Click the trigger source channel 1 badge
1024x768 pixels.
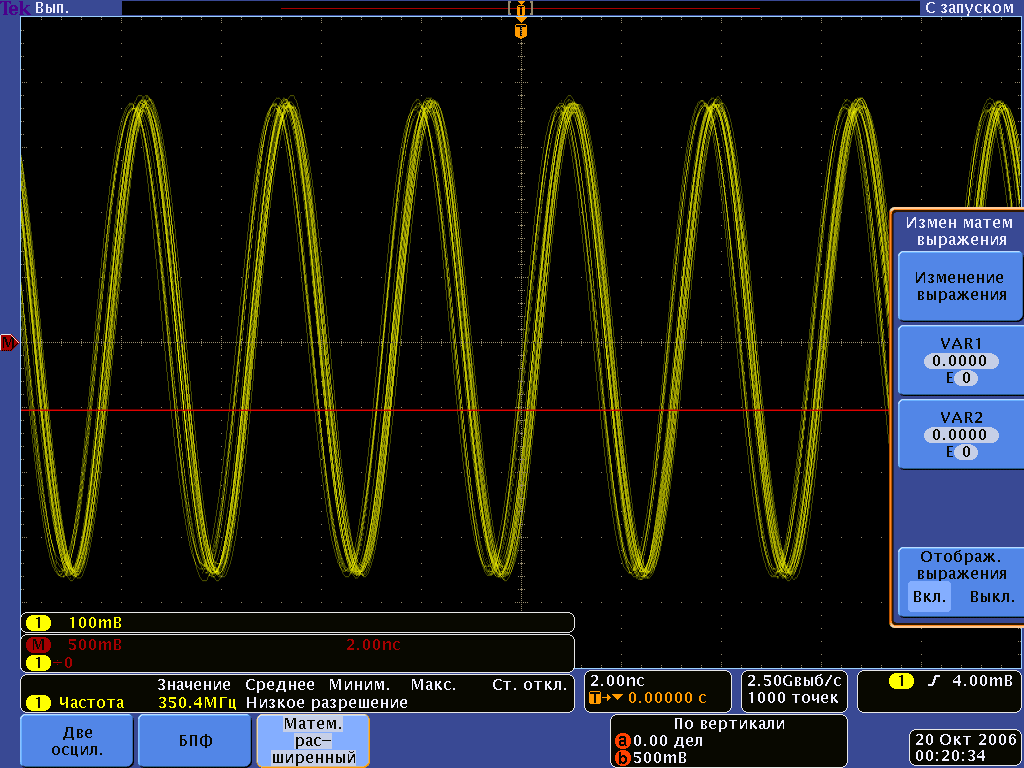(x=901, y=681)
